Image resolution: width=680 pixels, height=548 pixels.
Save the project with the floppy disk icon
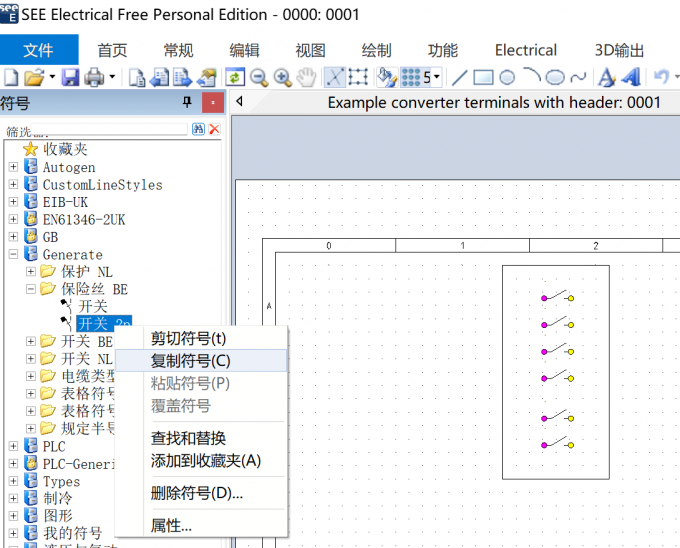pyautogui.click(x=70, y=78)
